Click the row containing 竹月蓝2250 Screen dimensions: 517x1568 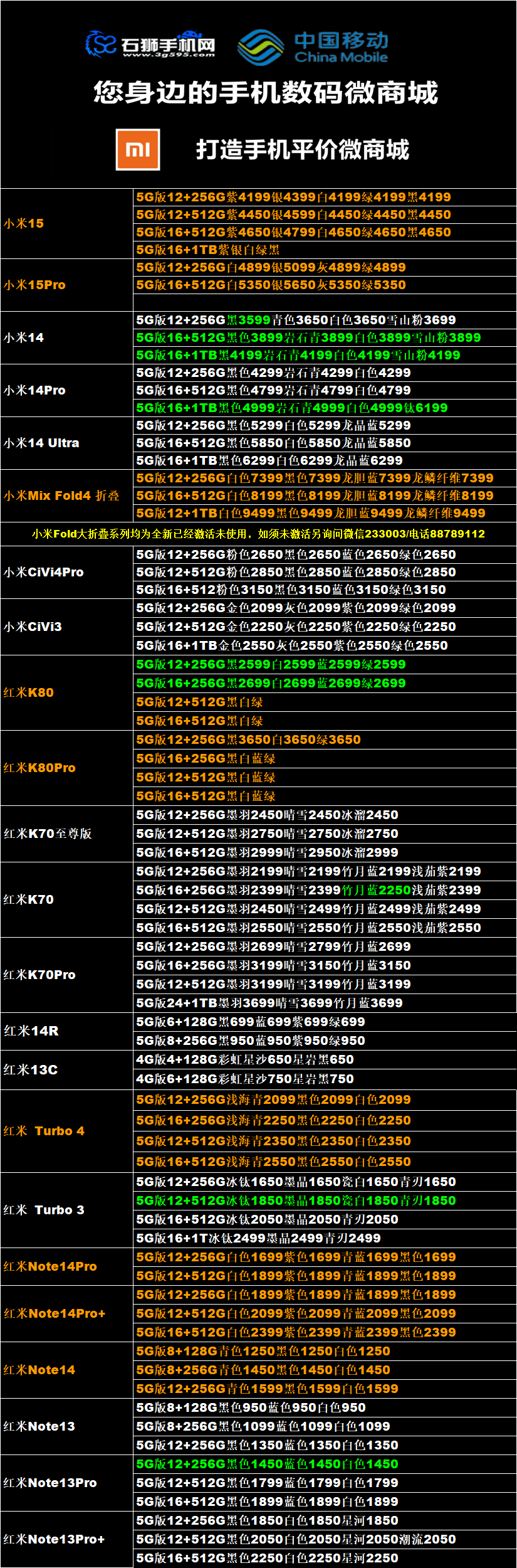[325, 890]
